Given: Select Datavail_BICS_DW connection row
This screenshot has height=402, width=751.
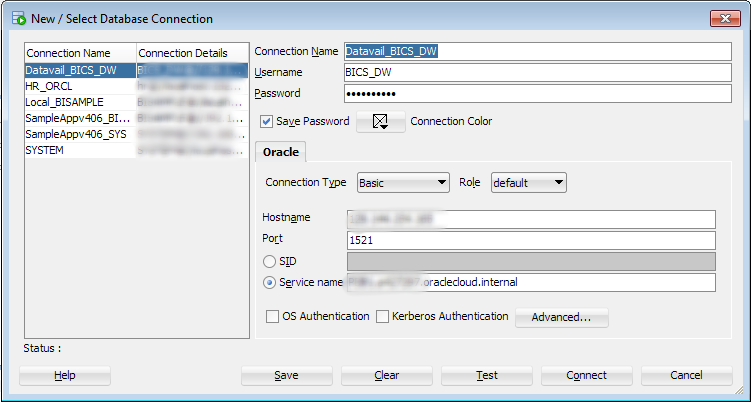Looking at the screenshot, I should coord(137,70).
